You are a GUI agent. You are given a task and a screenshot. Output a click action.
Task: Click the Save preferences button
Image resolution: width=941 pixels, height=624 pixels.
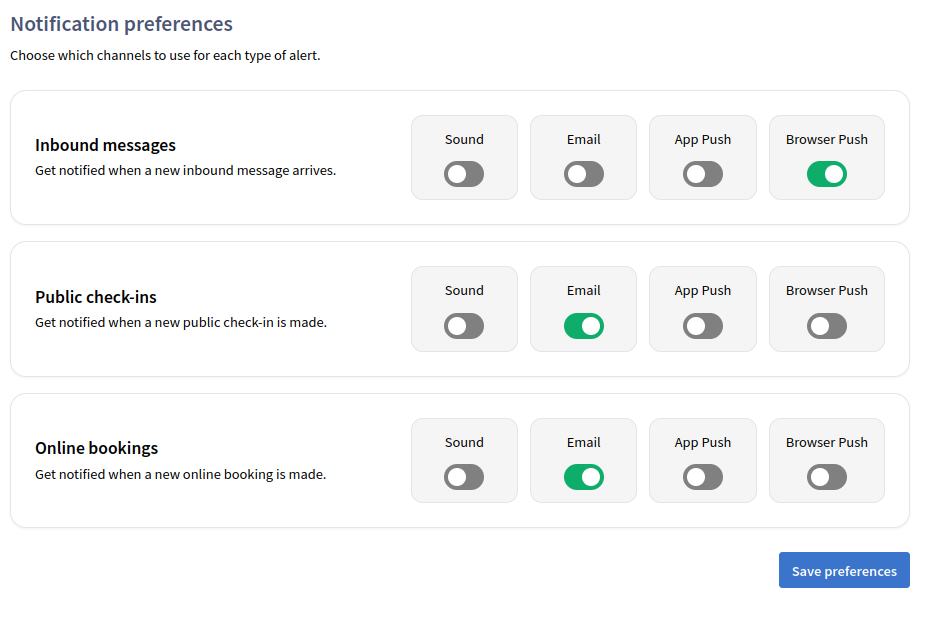click(x=844, y=571)
